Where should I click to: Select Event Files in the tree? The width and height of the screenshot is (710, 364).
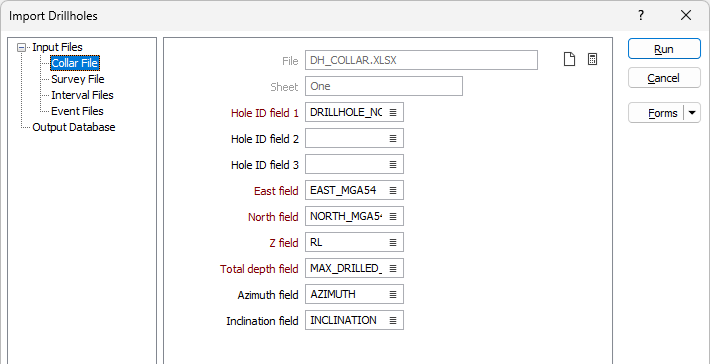click(77, 111)
